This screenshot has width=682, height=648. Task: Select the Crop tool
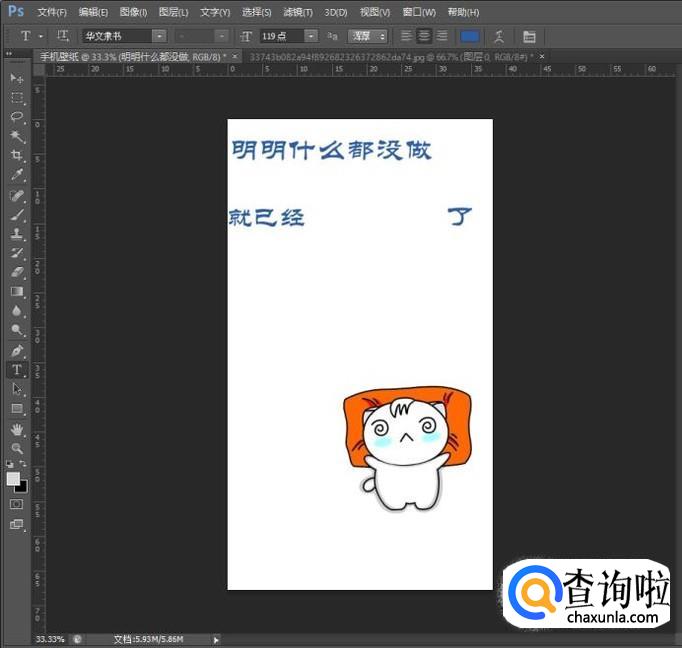click(x=17, y=156)
